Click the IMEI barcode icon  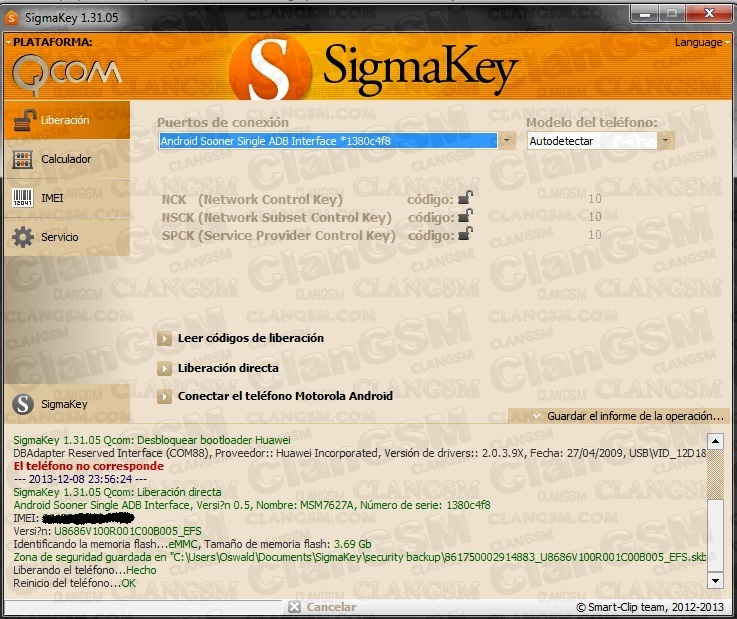pyautogui.click(x=23, y=198)
